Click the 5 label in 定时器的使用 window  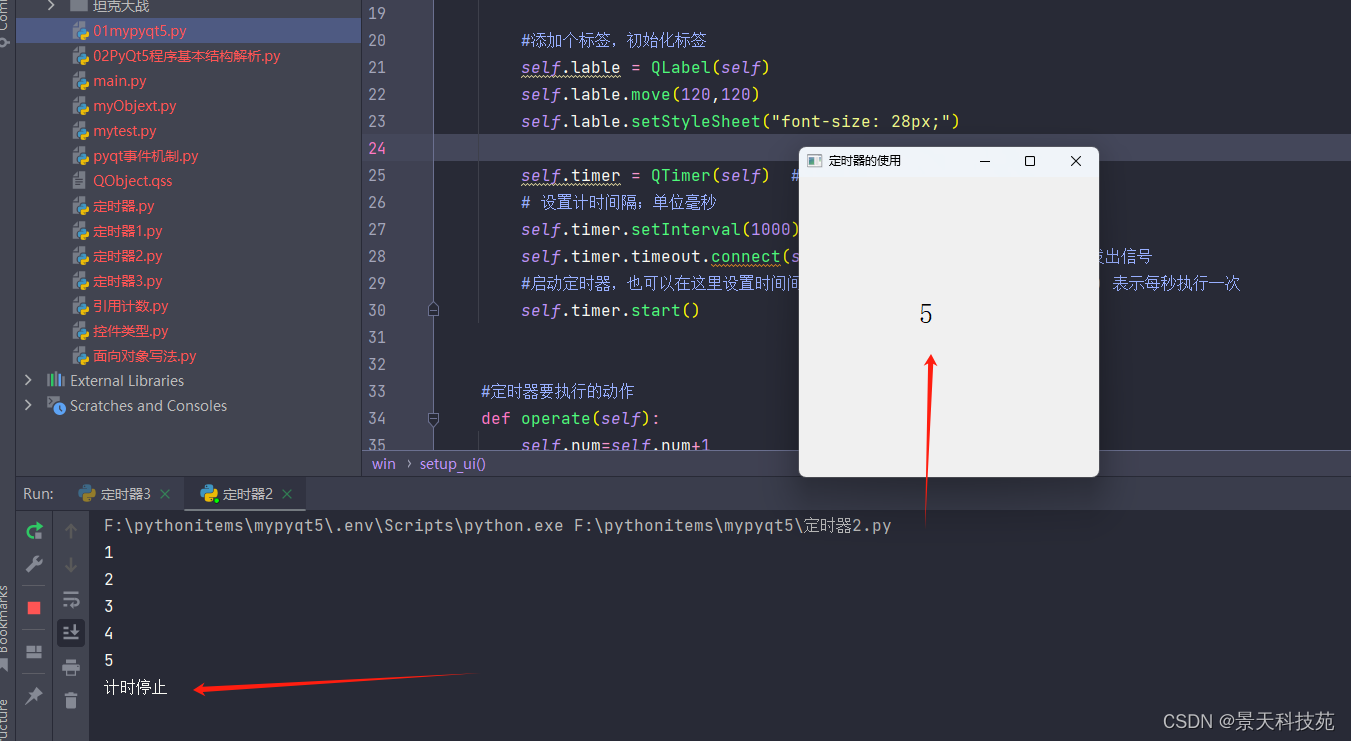pyautogui.click(x=926, y=314)
